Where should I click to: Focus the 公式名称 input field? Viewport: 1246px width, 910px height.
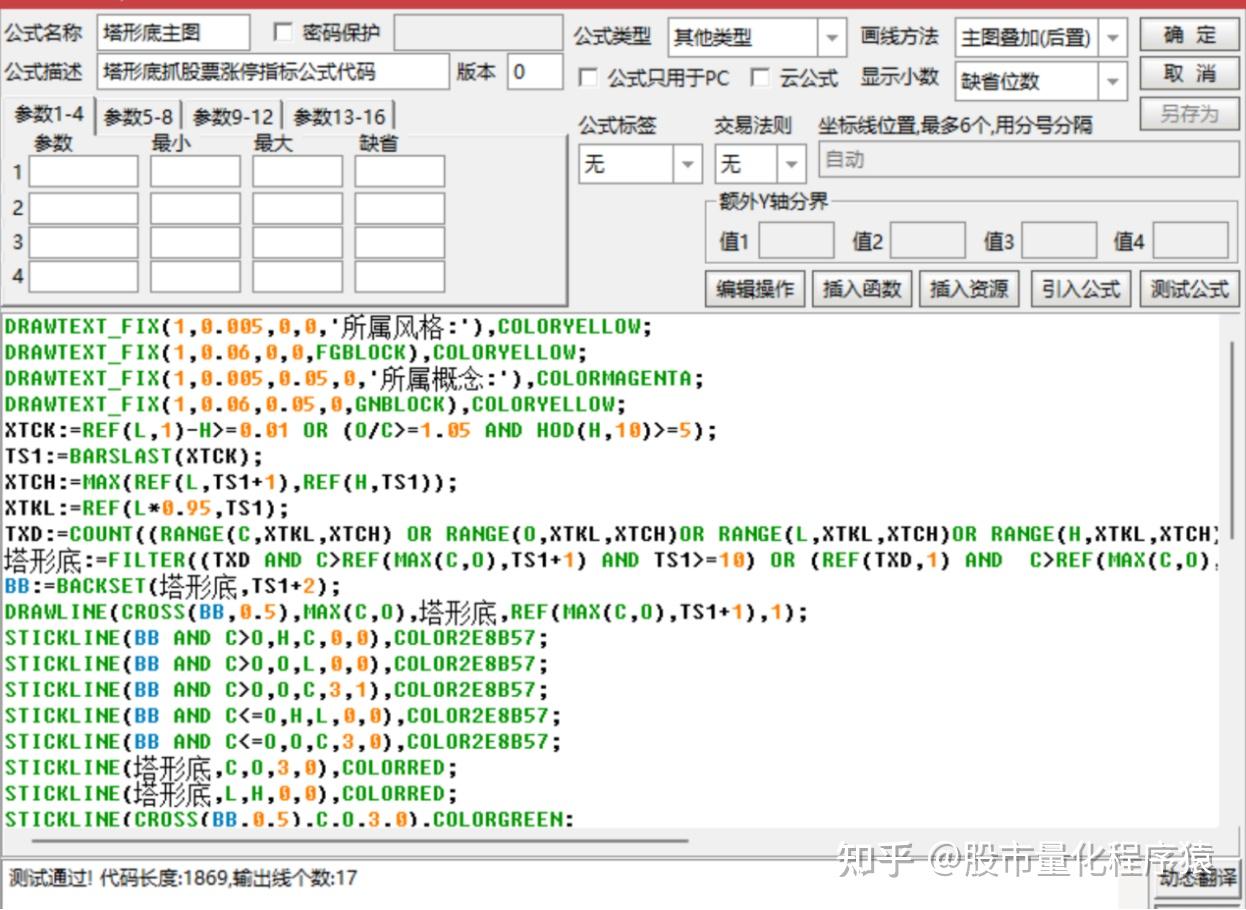[174, 34]
